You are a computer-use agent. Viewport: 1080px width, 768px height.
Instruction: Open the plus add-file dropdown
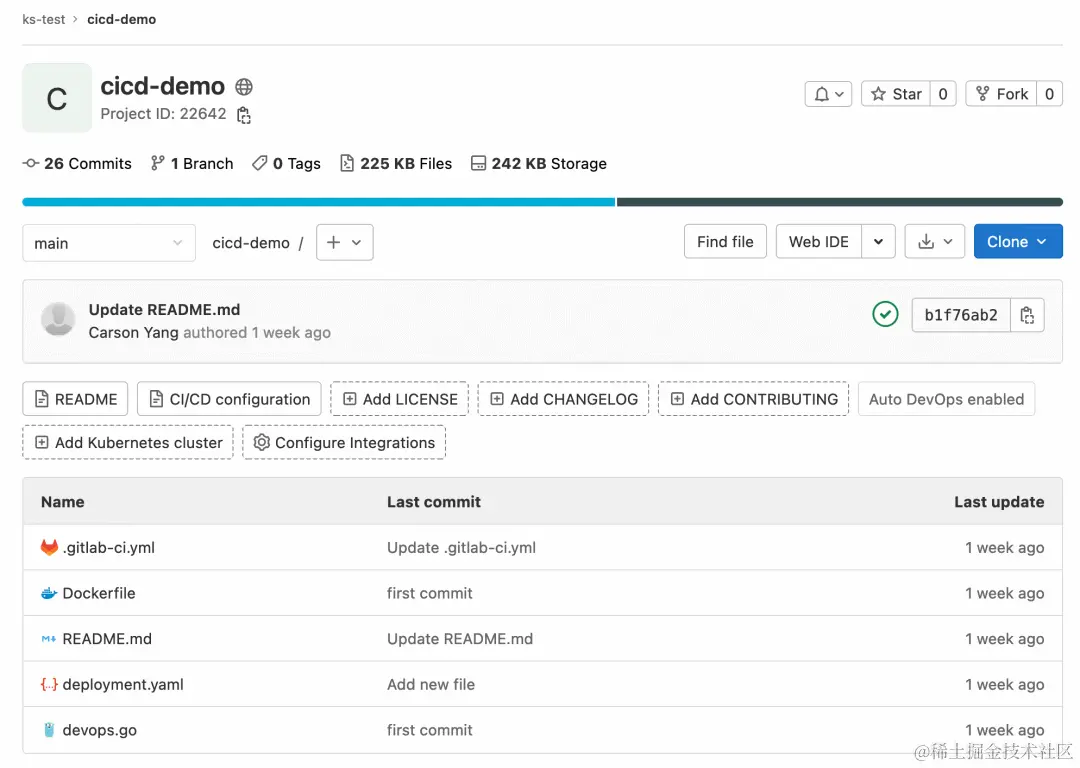click(x=344, y=242)
